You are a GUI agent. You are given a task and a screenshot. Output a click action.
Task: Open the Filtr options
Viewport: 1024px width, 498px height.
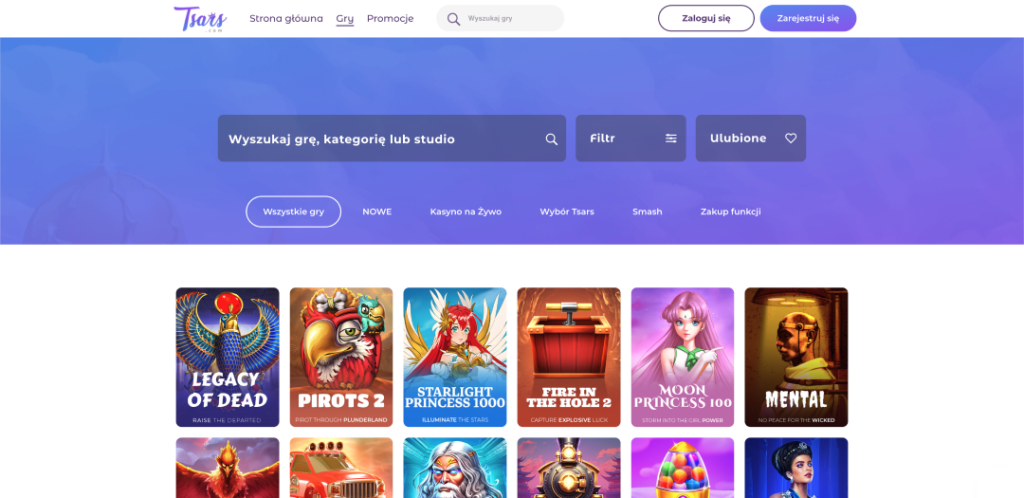630,138
